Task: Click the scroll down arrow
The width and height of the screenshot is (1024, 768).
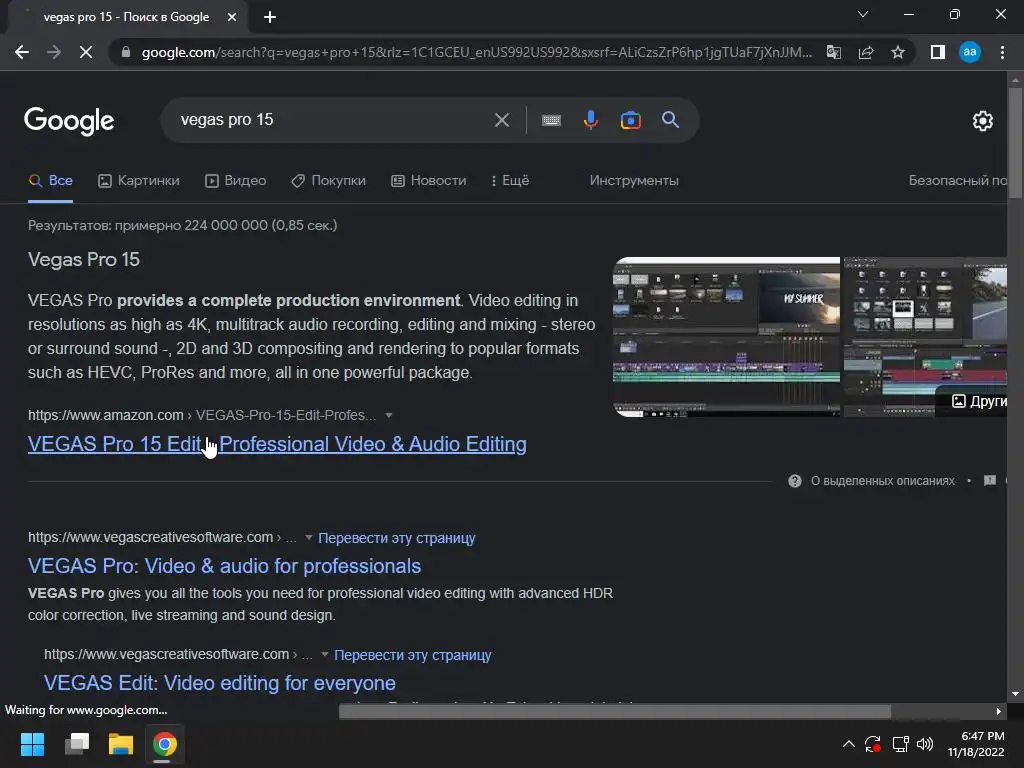Action: coord(1015,694)
